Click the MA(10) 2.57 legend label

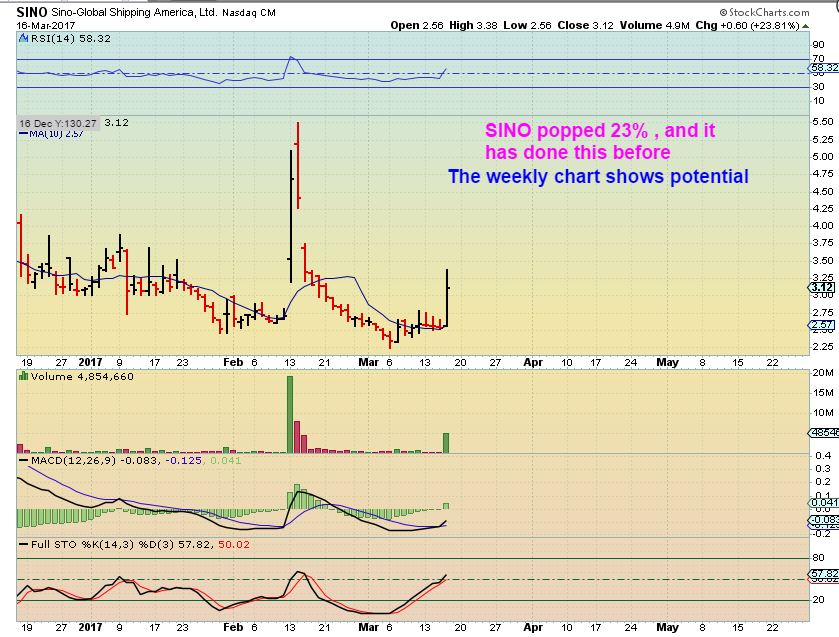[51, 133]
